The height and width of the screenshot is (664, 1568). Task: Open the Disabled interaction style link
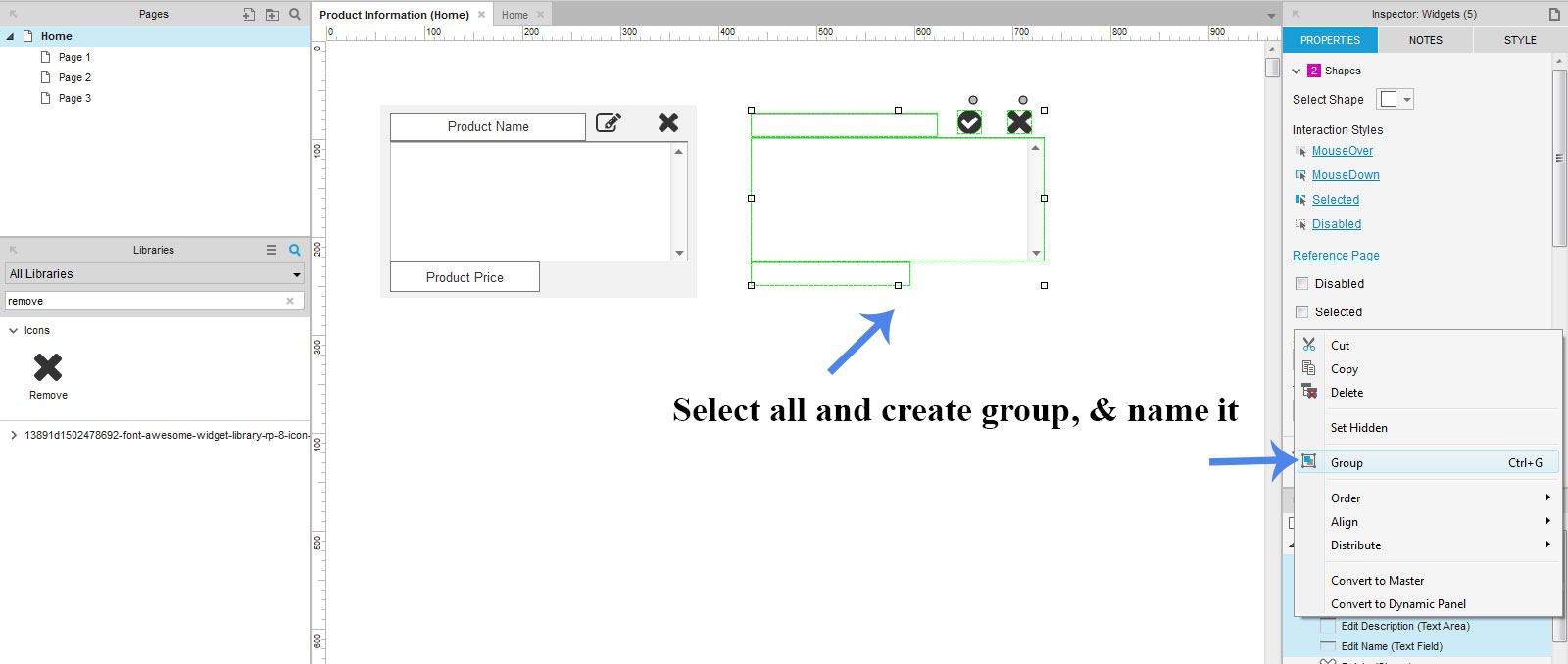tap(1337, 224)
